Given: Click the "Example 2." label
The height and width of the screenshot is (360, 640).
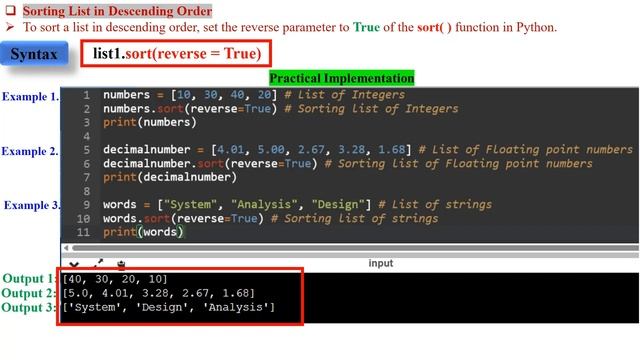Looking at the screenshot, I should click(30, 151).
